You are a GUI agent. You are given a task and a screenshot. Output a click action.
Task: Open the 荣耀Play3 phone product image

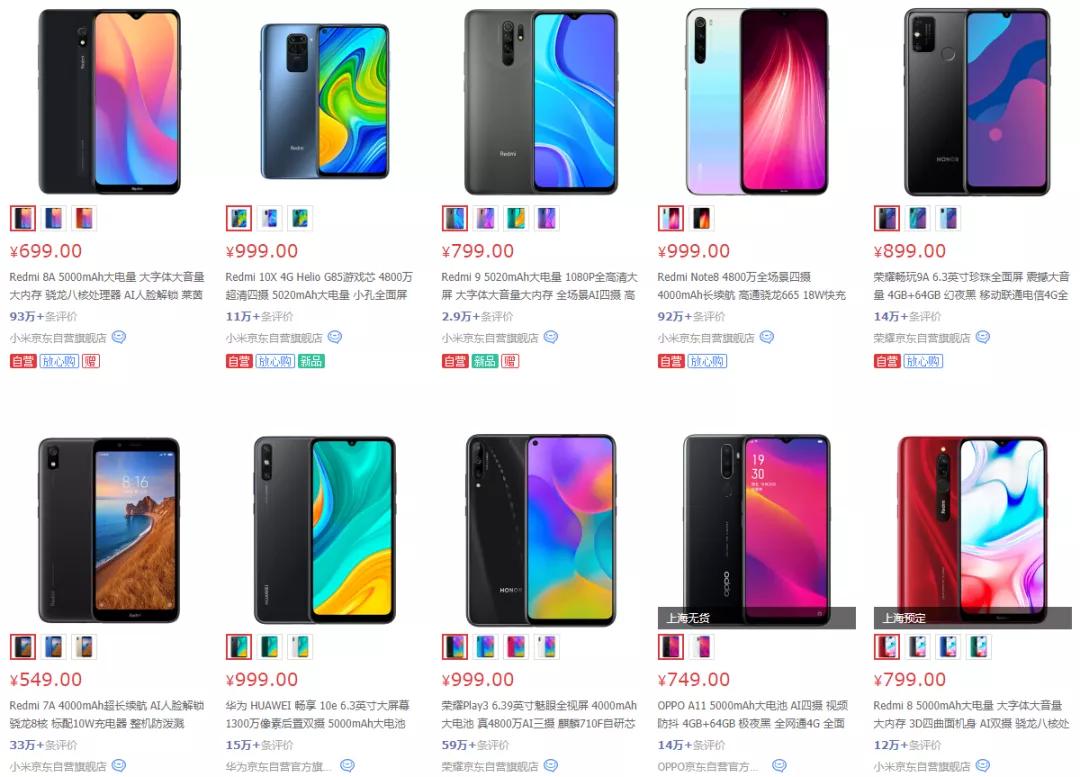[x=541, y=530]
